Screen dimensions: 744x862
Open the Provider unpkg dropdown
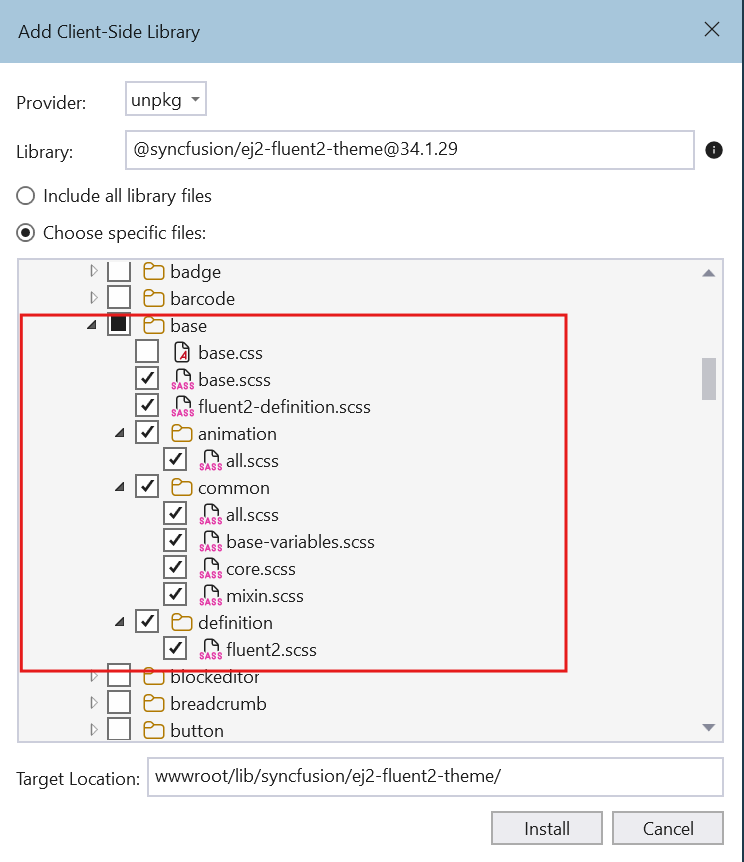click(166, 99)
